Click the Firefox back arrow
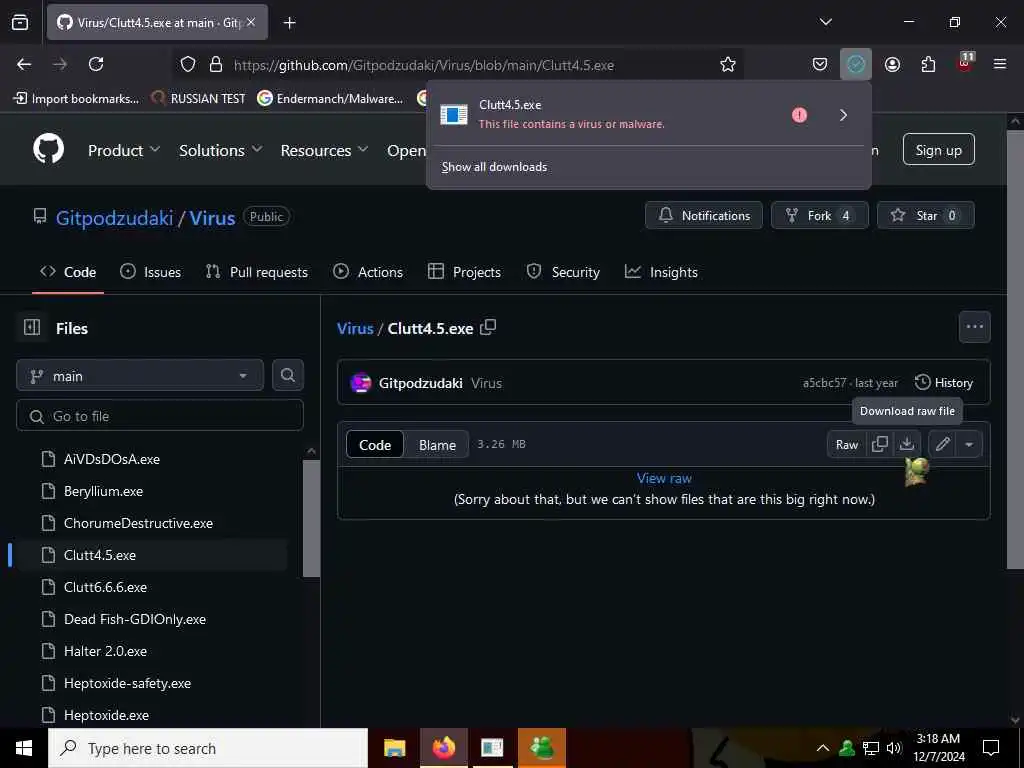This screenshot has height=768, width=1024. click(x=24, y=64)
